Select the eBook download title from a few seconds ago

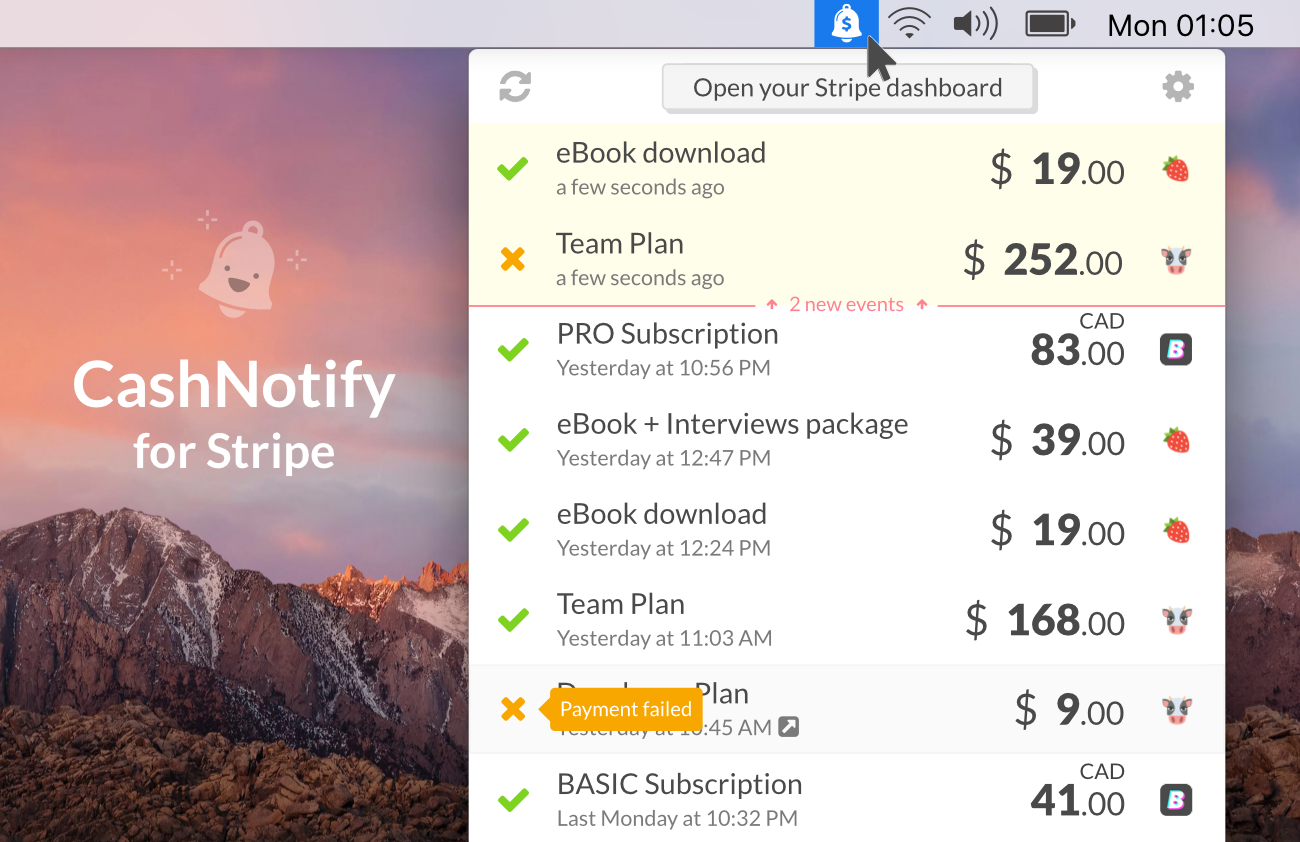[x=661, y=153]
